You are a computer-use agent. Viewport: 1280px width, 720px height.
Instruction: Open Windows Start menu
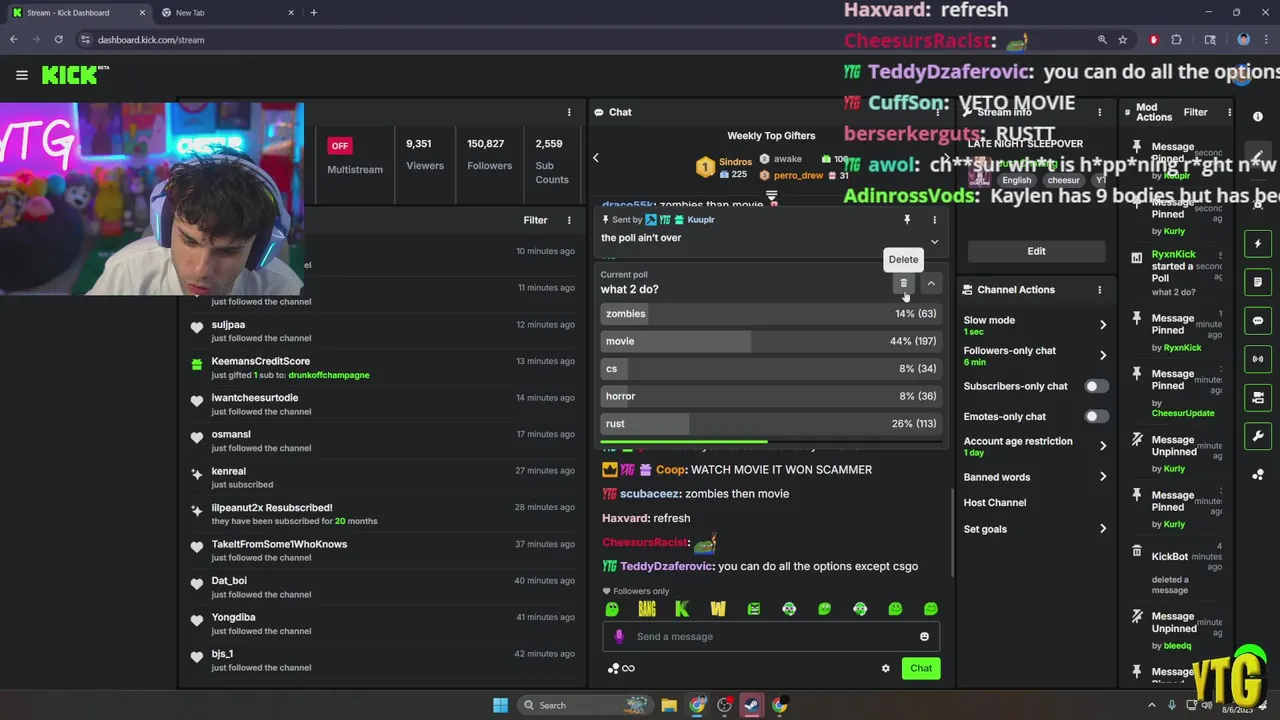coord(500,705)
